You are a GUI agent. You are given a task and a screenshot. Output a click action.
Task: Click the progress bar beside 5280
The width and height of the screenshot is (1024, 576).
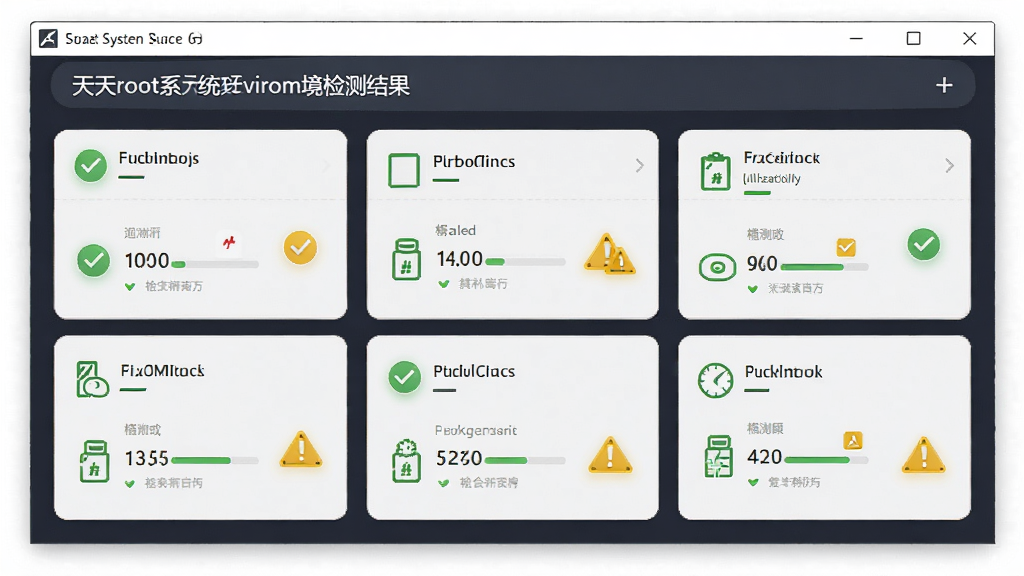(525, 460)
